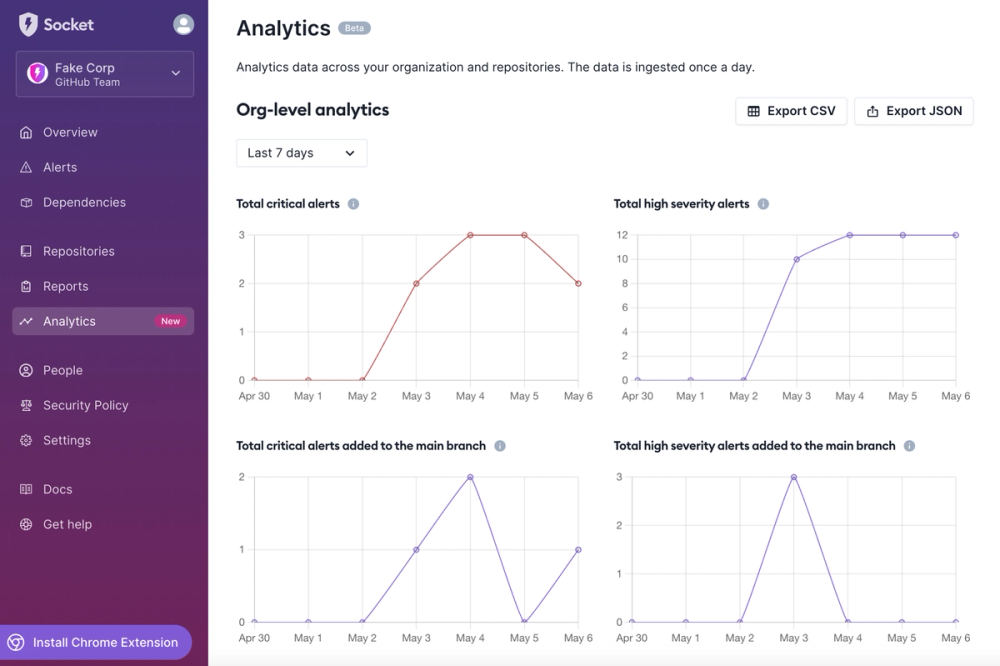The height and width of the screenshot is (666, 1000).
Task: Navigate to Repositories
Action: click(79, 251)
